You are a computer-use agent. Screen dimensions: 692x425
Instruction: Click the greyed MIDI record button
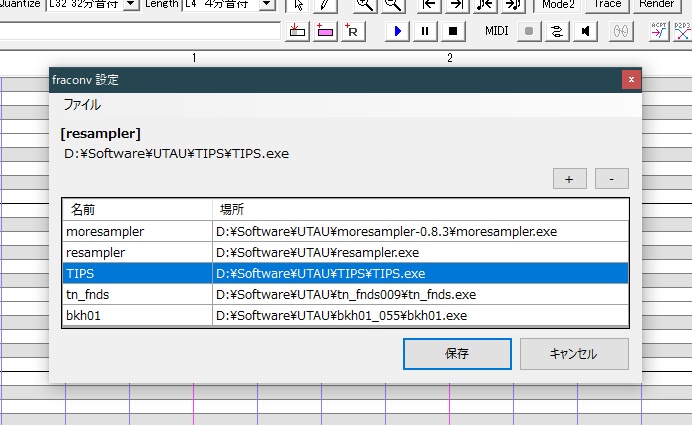(529, 31)
